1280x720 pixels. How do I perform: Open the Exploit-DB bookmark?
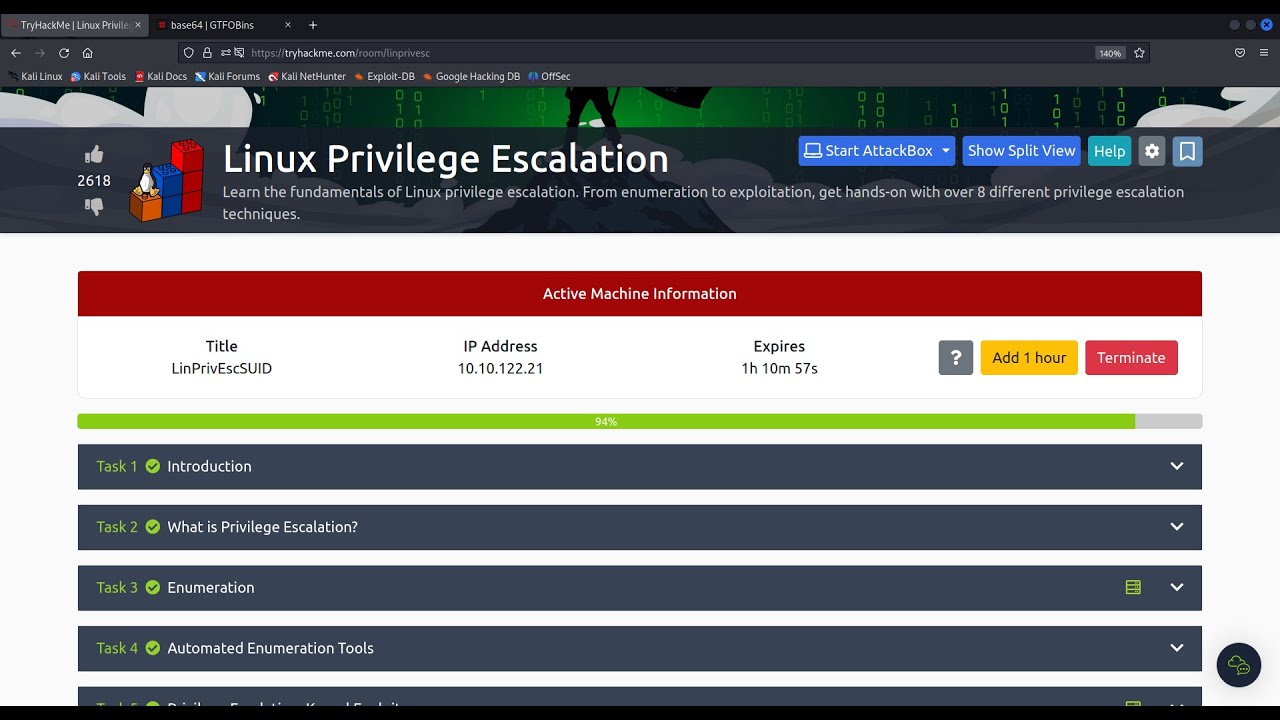[x=384, y=76]
